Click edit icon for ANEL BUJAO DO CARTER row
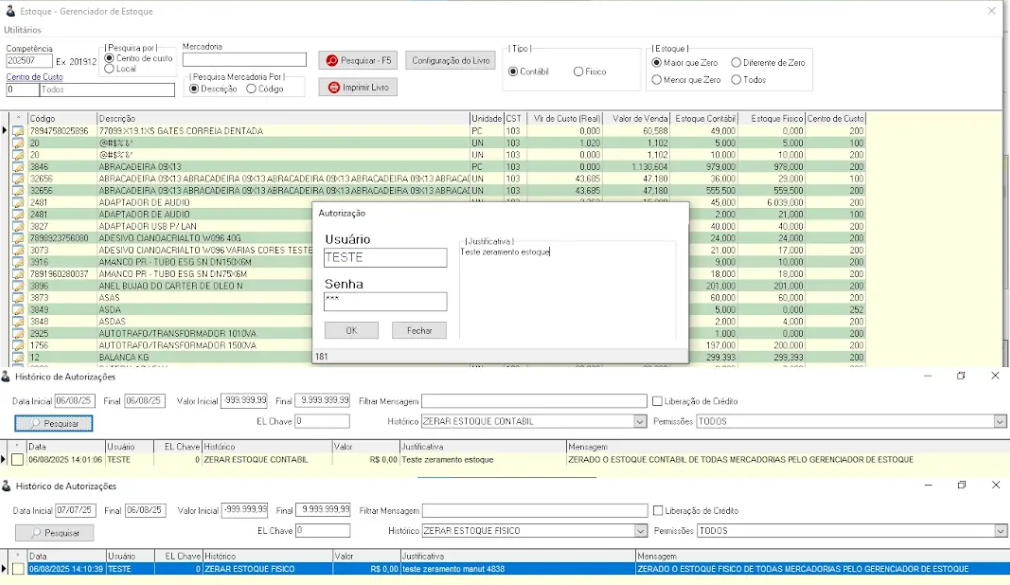 (18, 286)
